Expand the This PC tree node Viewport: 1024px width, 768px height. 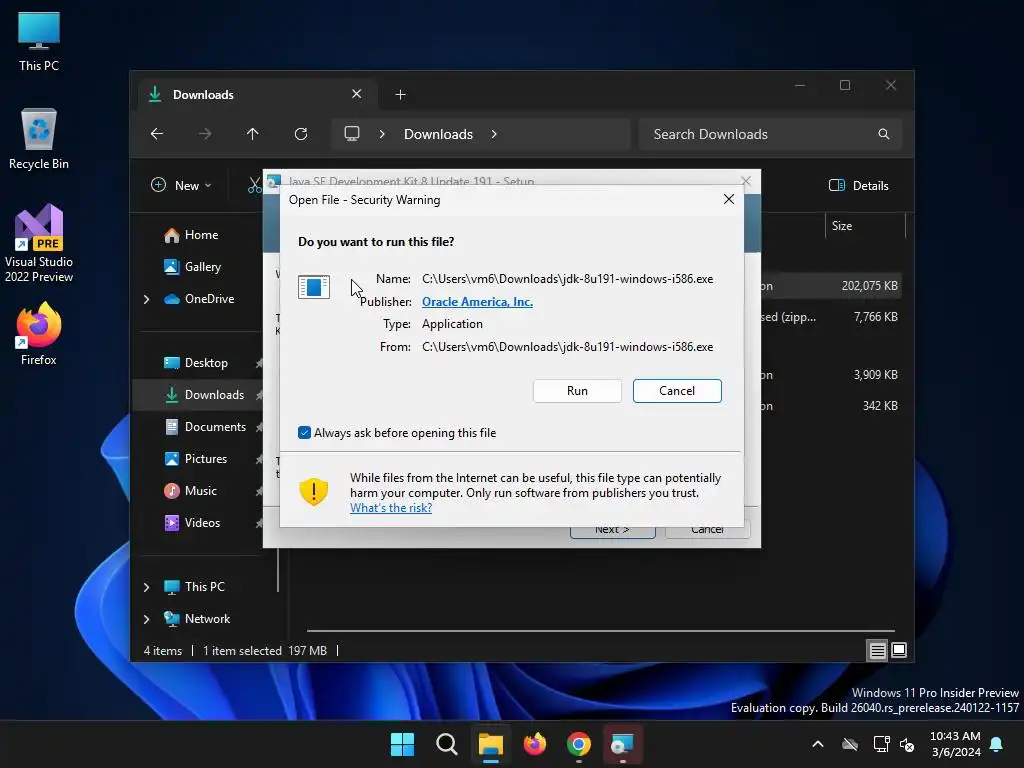(146, 587)
